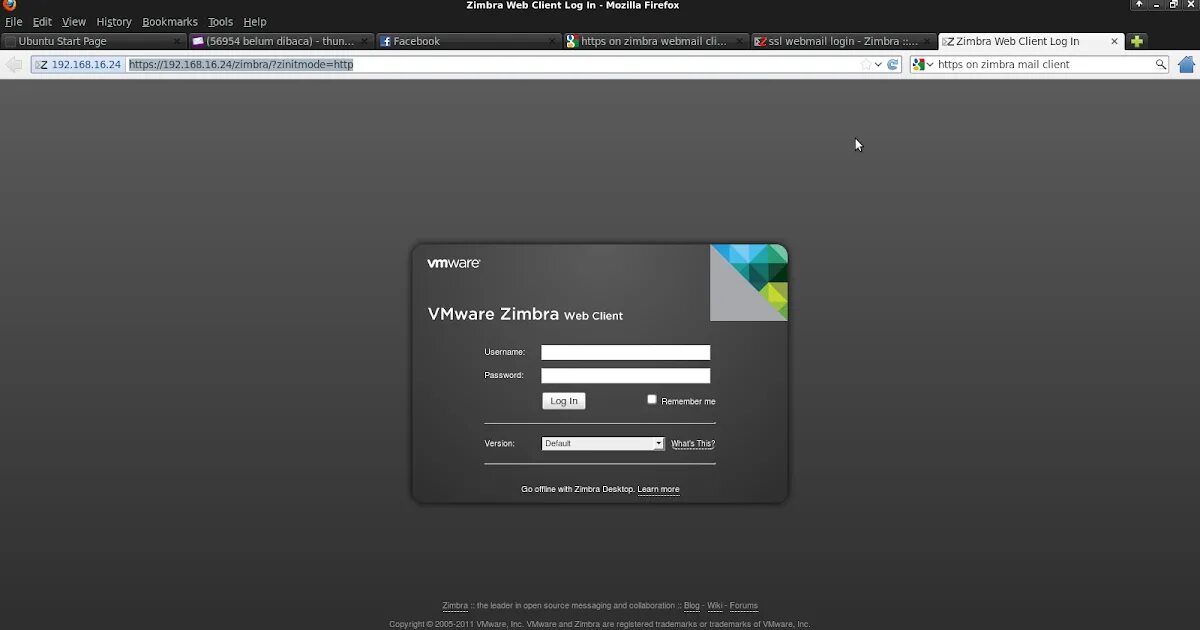
Task: Open the Tools menu
Action: [x=220, y=21]
